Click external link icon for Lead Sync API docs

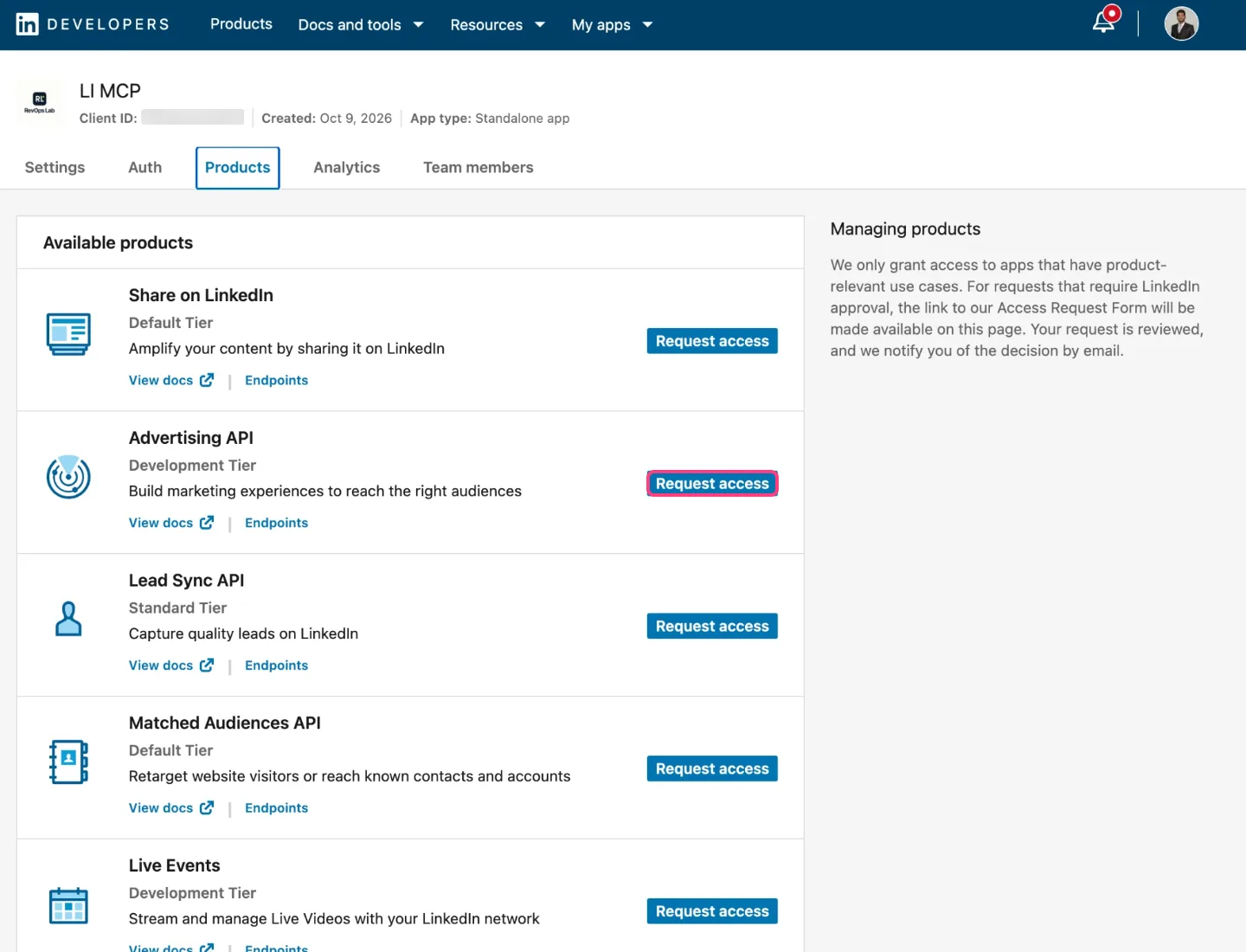click(207, 665)
